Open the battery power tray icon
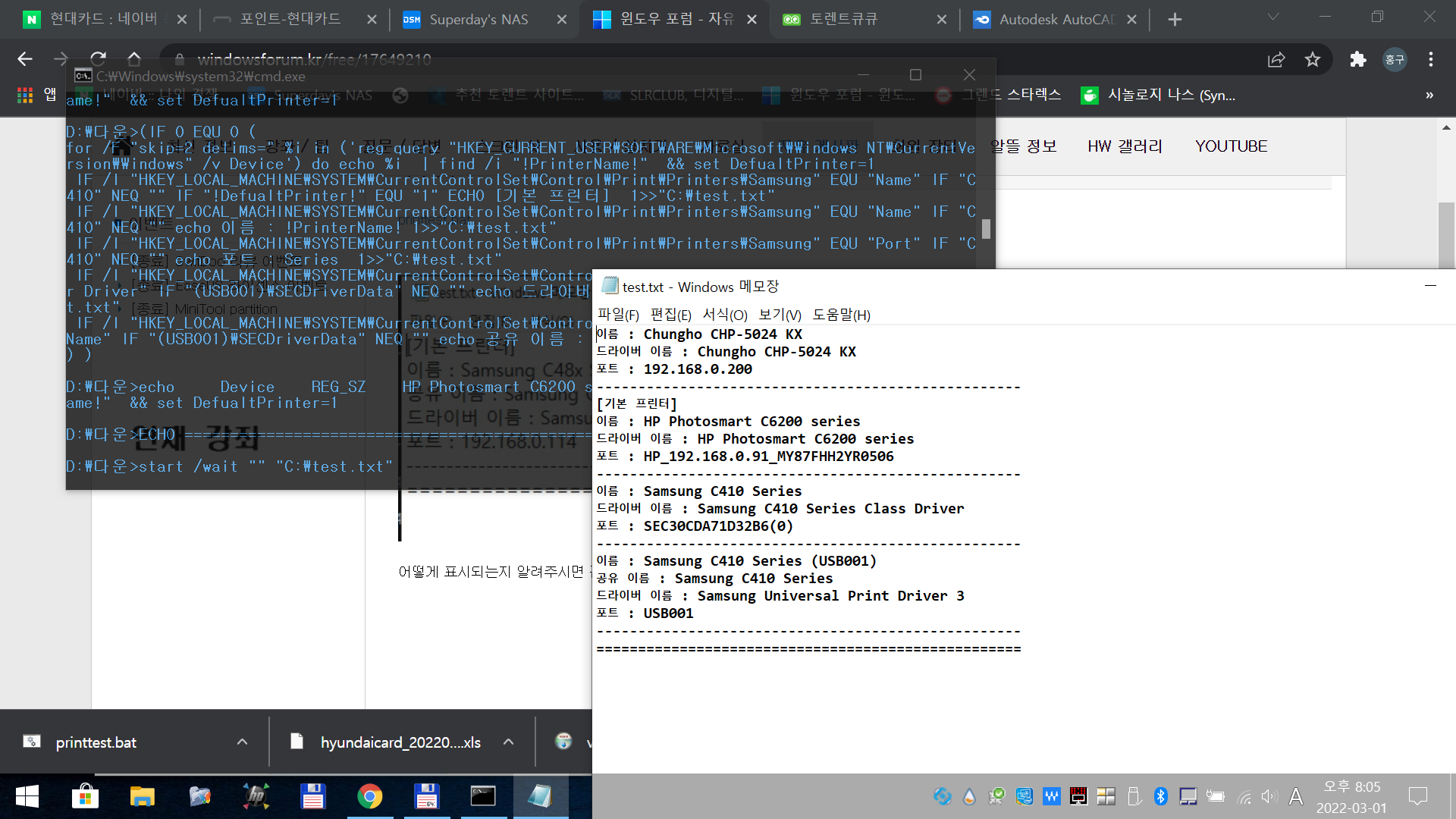The height and width of the screenshot is (819, 1456). coord(1216,796)
